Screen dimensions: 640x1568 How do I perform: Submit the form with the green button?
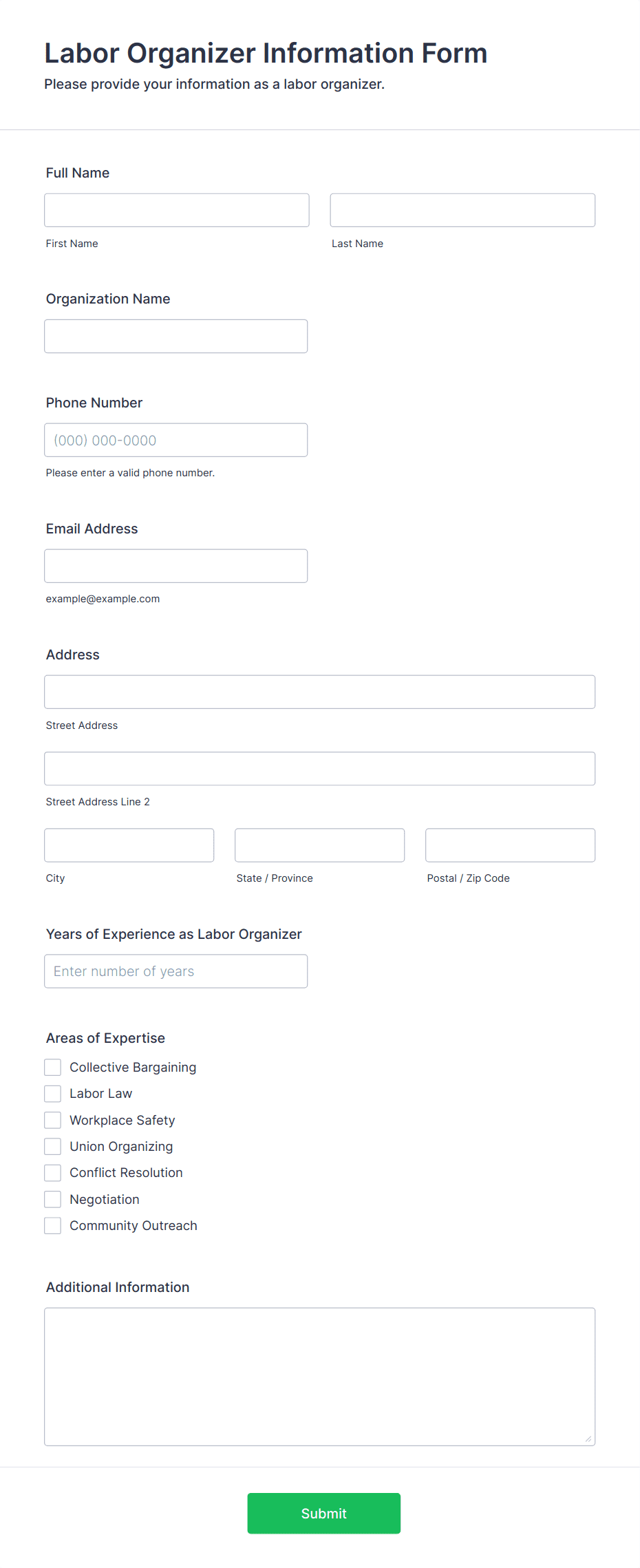click(x=324, y=1513)
